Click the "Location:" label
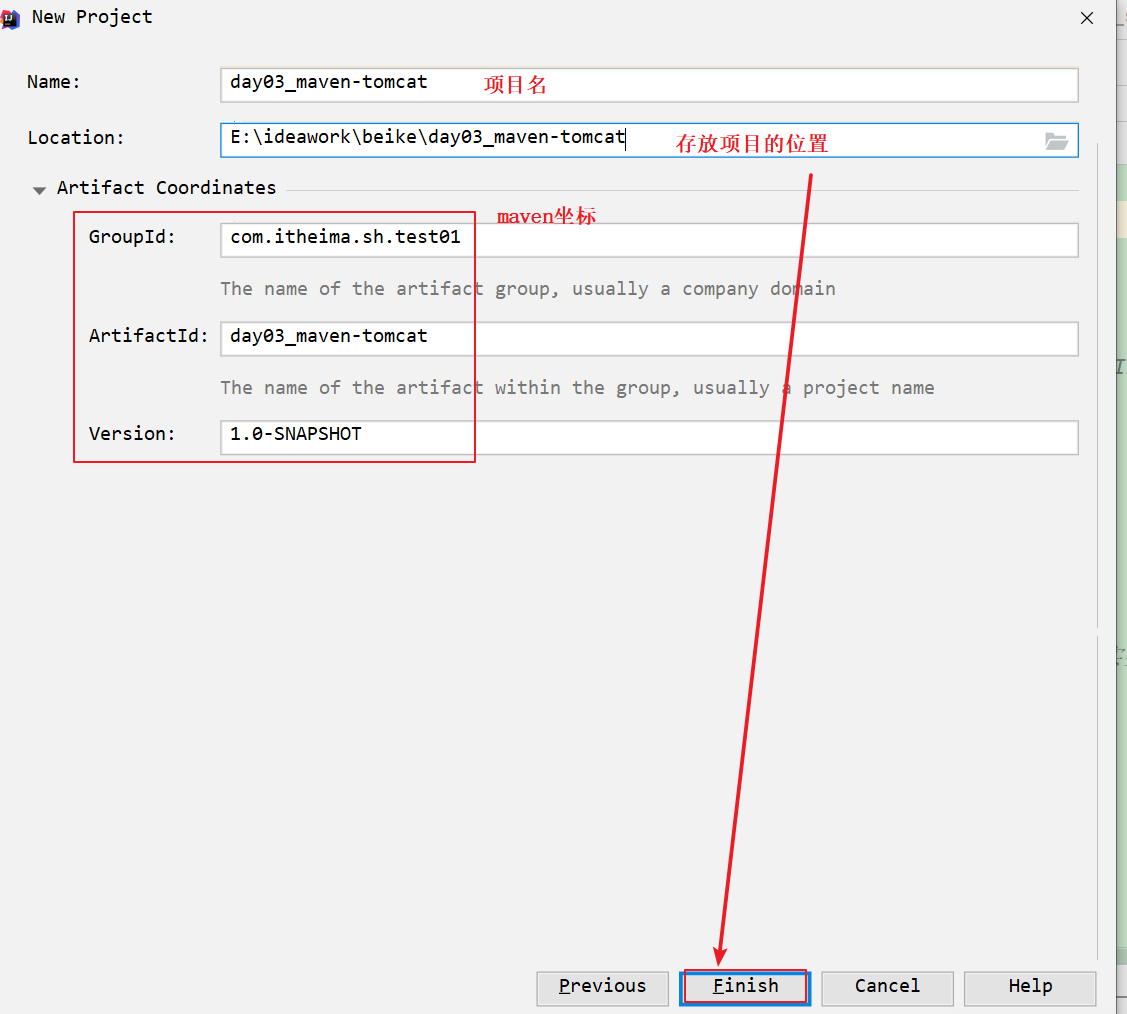 pyautogui.click(x=76, y=139)
